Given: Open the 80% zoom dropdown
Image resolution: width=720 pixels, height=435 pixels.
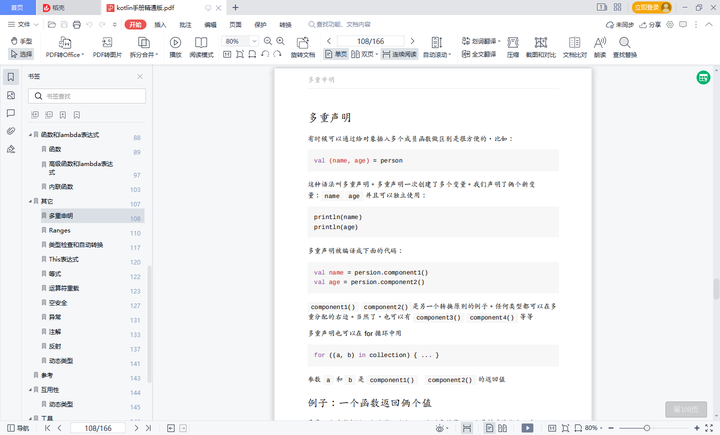Looking at the screenshot, I should pyautogui.click(x=254, y=41).
